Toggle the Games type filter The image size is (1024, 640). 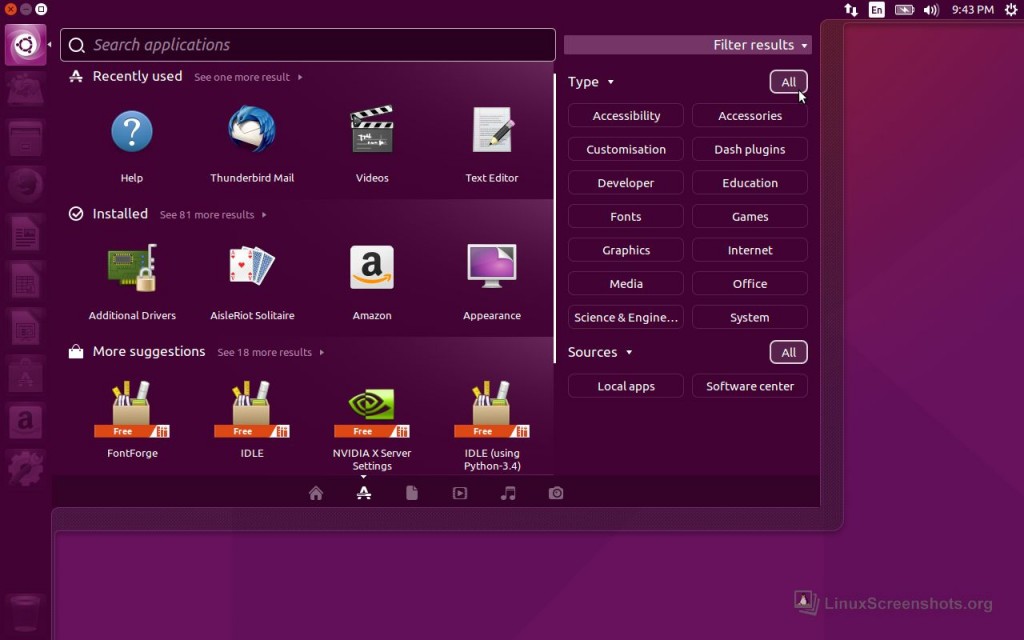[749, 217]
